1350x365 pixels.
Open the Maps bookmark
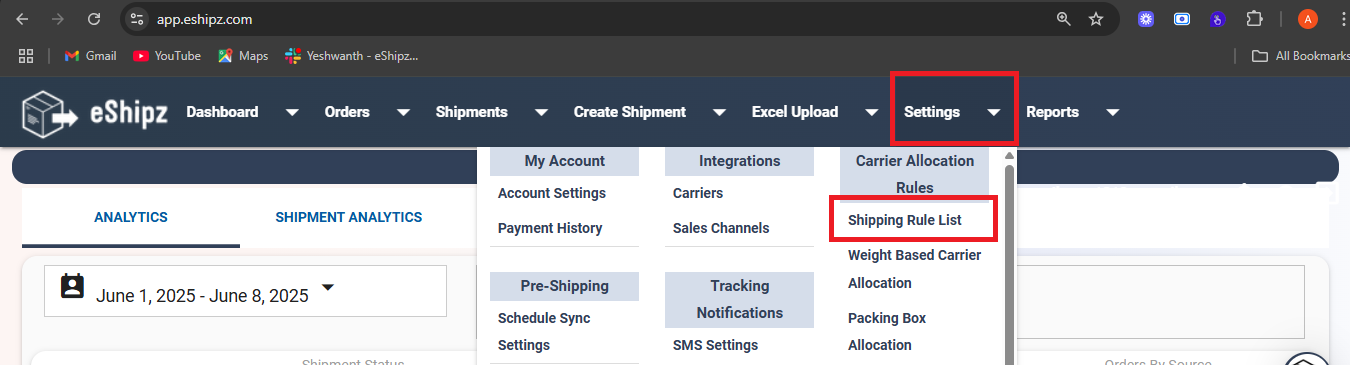(x=243, y=56)
